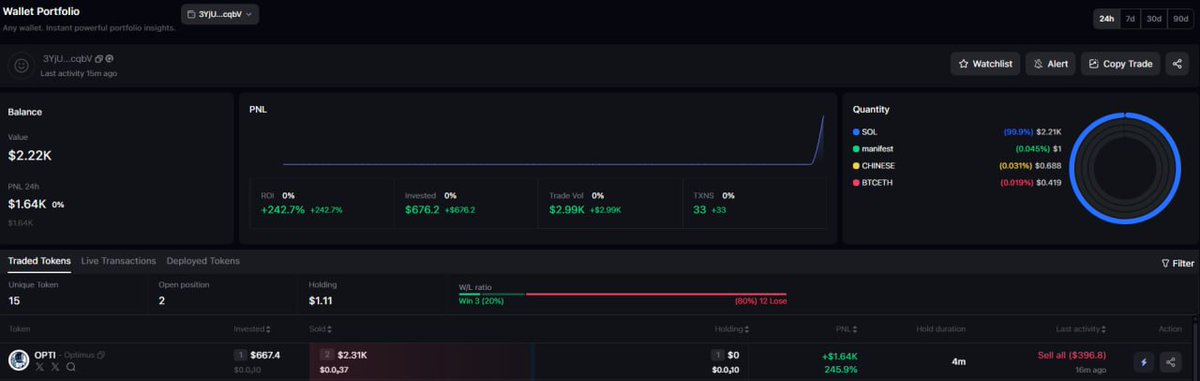Click OPTI invested amount $667.4

click(x=264, y=355)
